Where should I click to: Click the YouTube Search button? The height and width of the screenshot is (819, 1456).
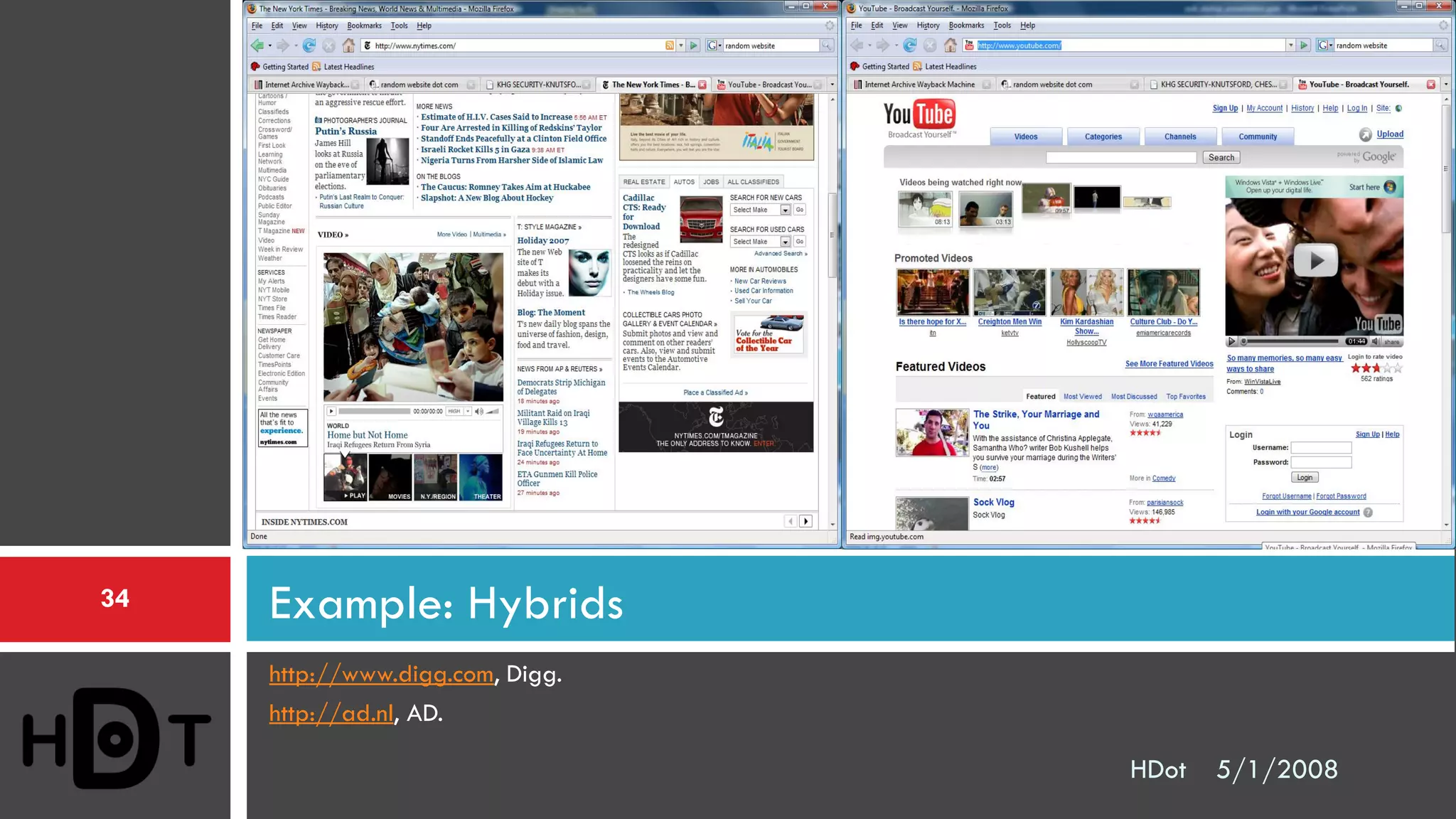[1221, 158]
